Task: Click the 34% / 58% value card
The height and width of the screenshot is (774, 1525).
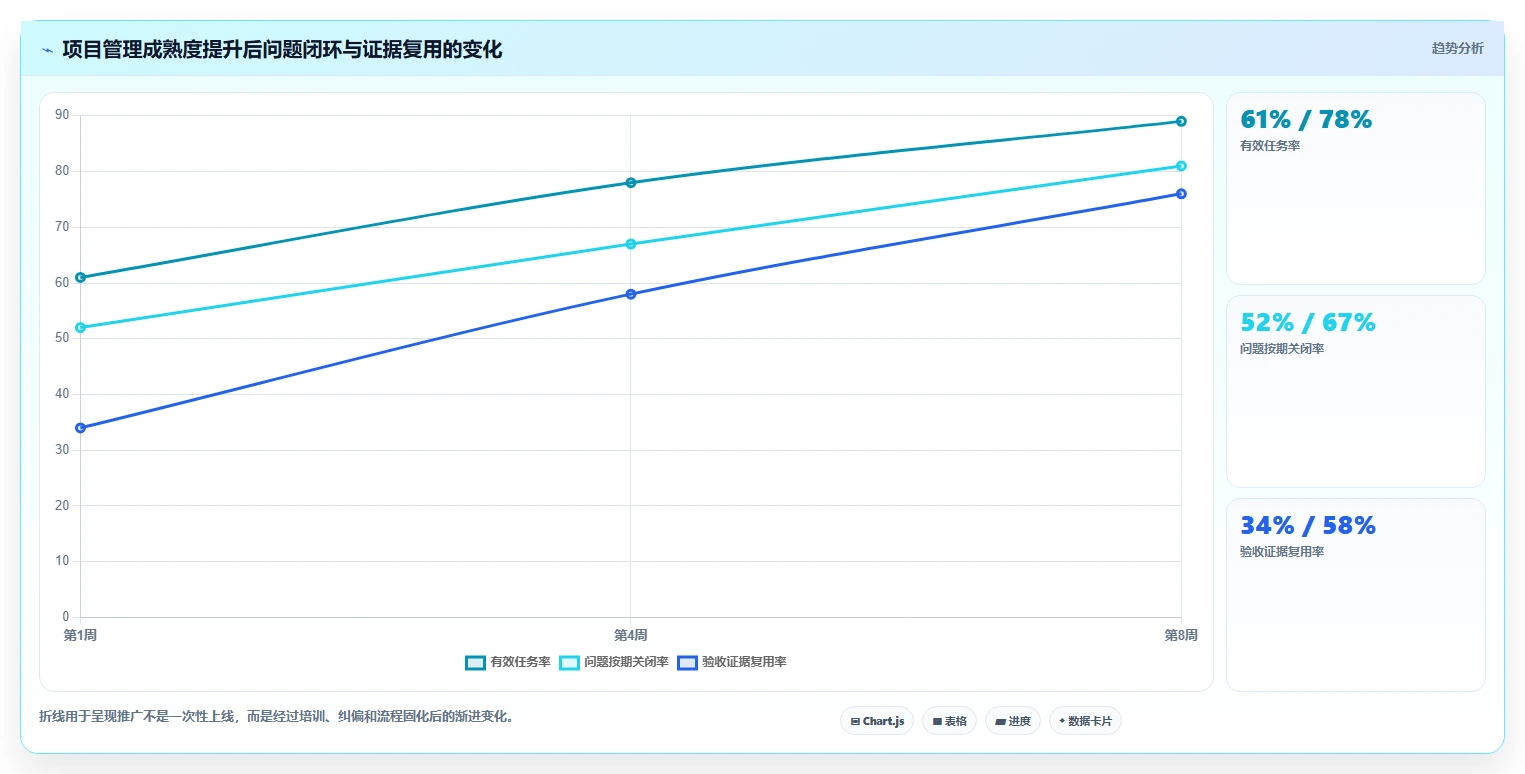Action: tap(1356, 594)
